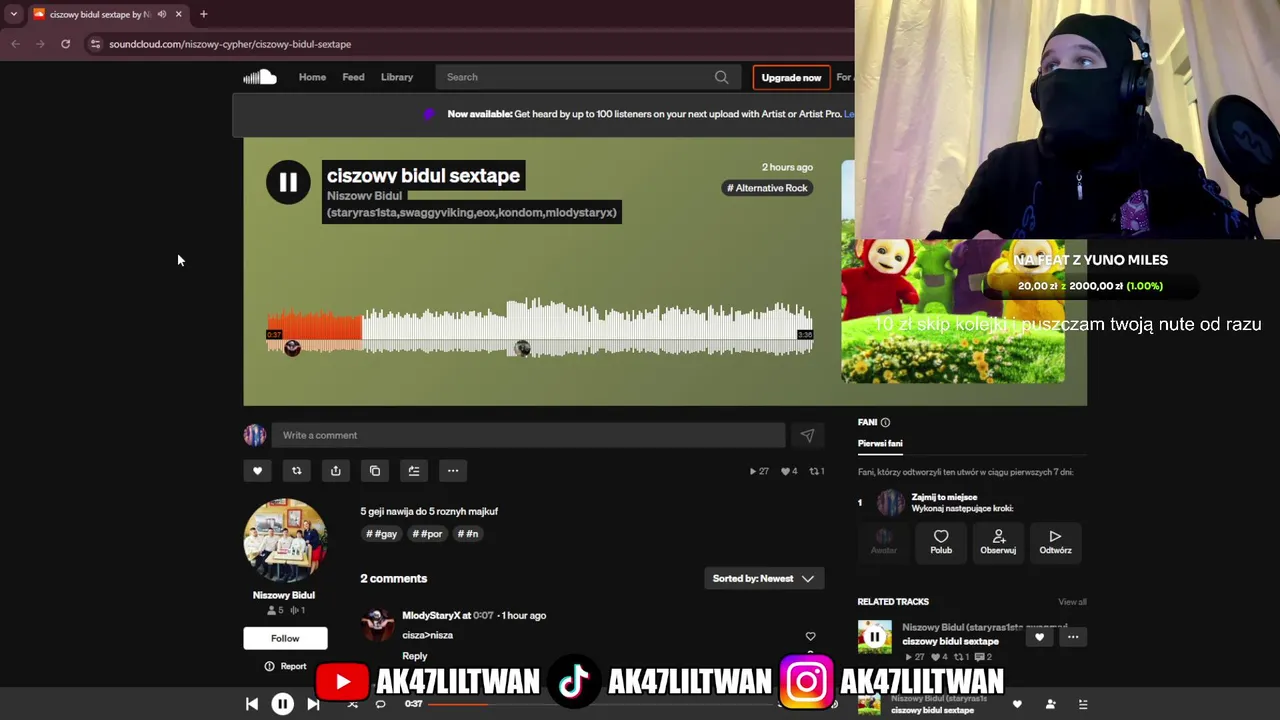This screenshot has height=720, width=1280.
Task: Pause the related track ciszowy bidul sextape
Action: coord(874,637)
